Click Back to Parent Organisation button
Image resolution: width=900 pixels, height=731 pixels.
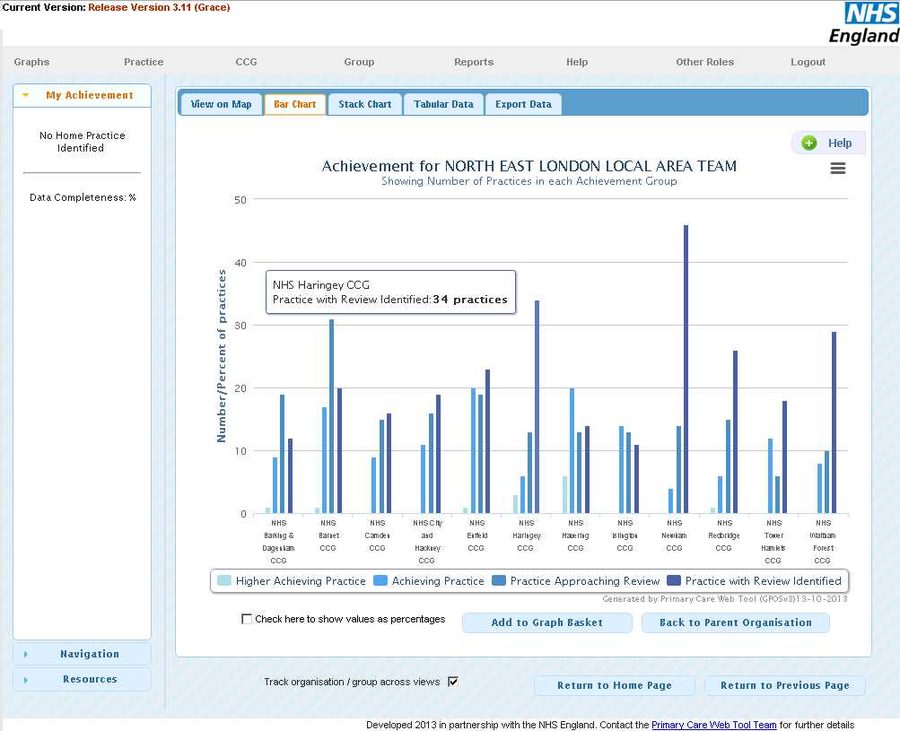tap(735, 623)
